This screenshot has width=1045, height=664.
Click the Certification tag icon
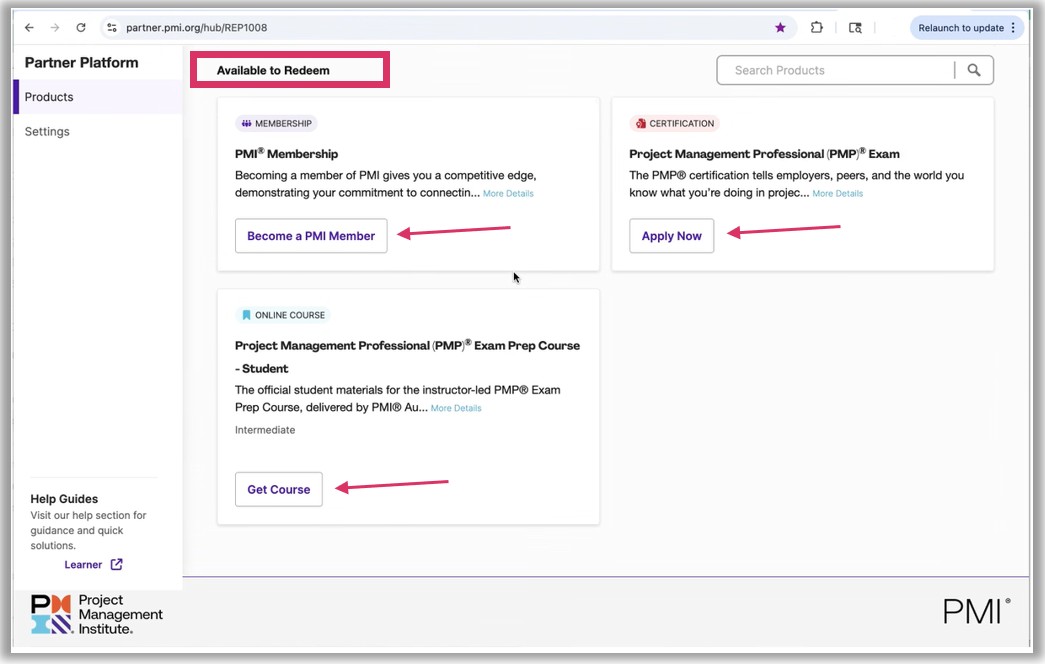(640, 123)
